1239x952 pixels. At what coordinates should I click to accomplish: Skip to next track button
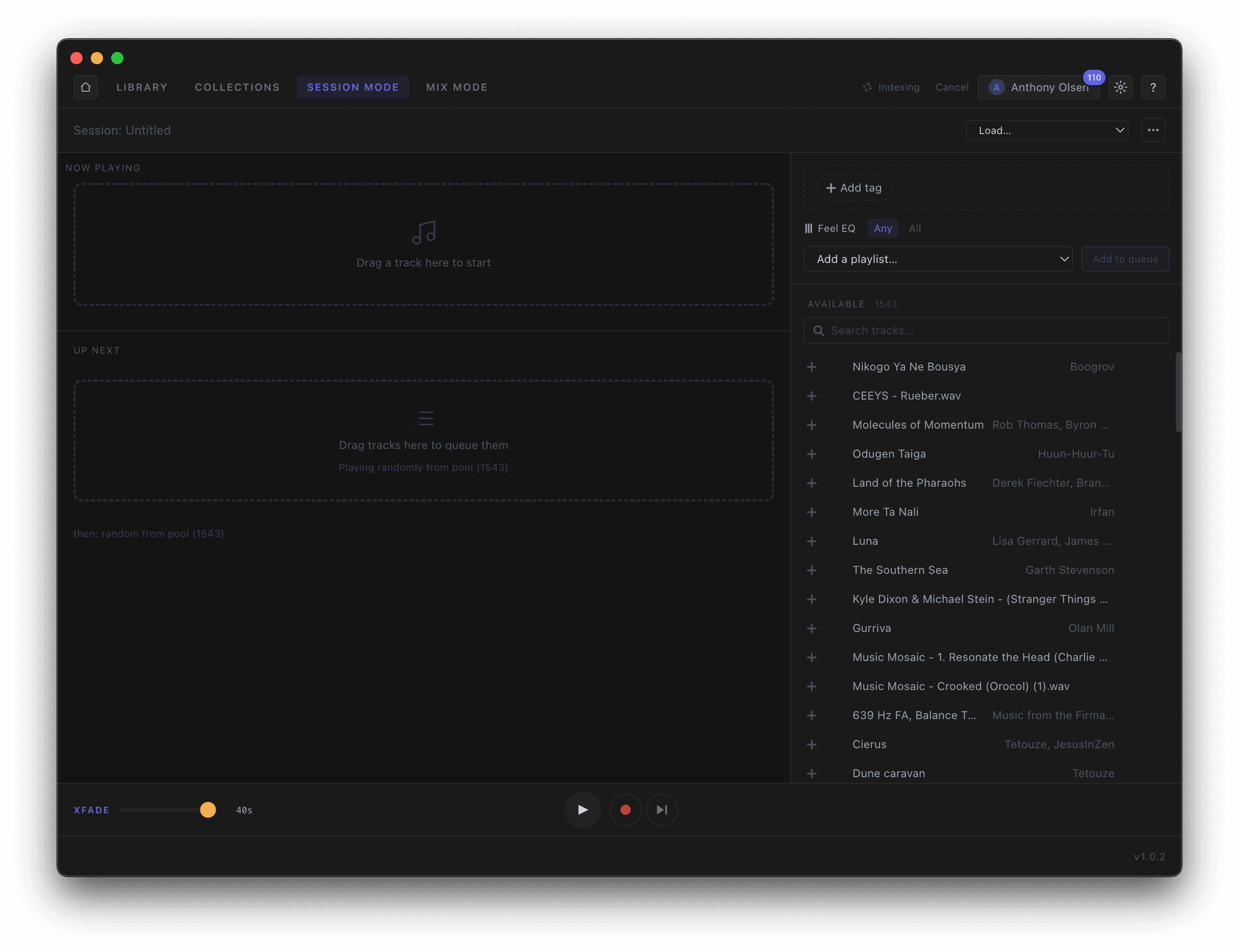(x=661, y=810)
